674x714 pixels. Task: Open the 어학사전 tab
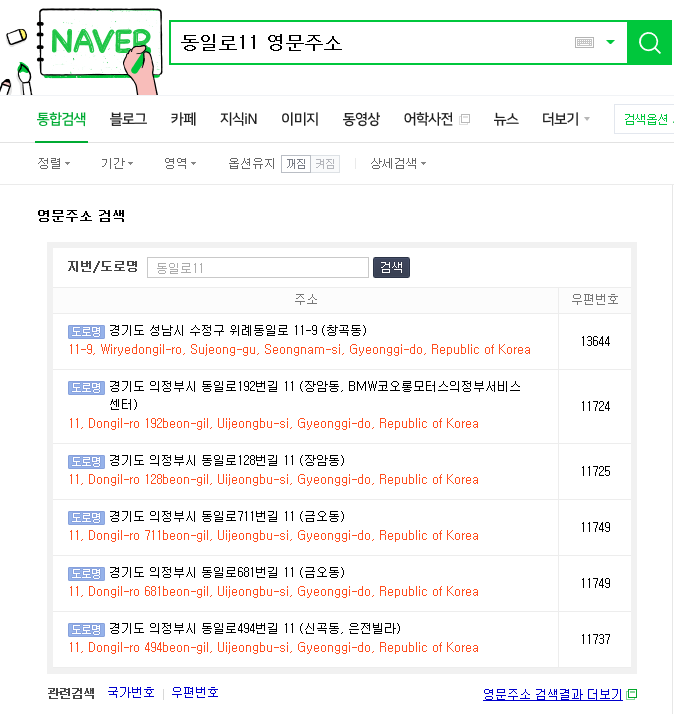coord(428,119)
